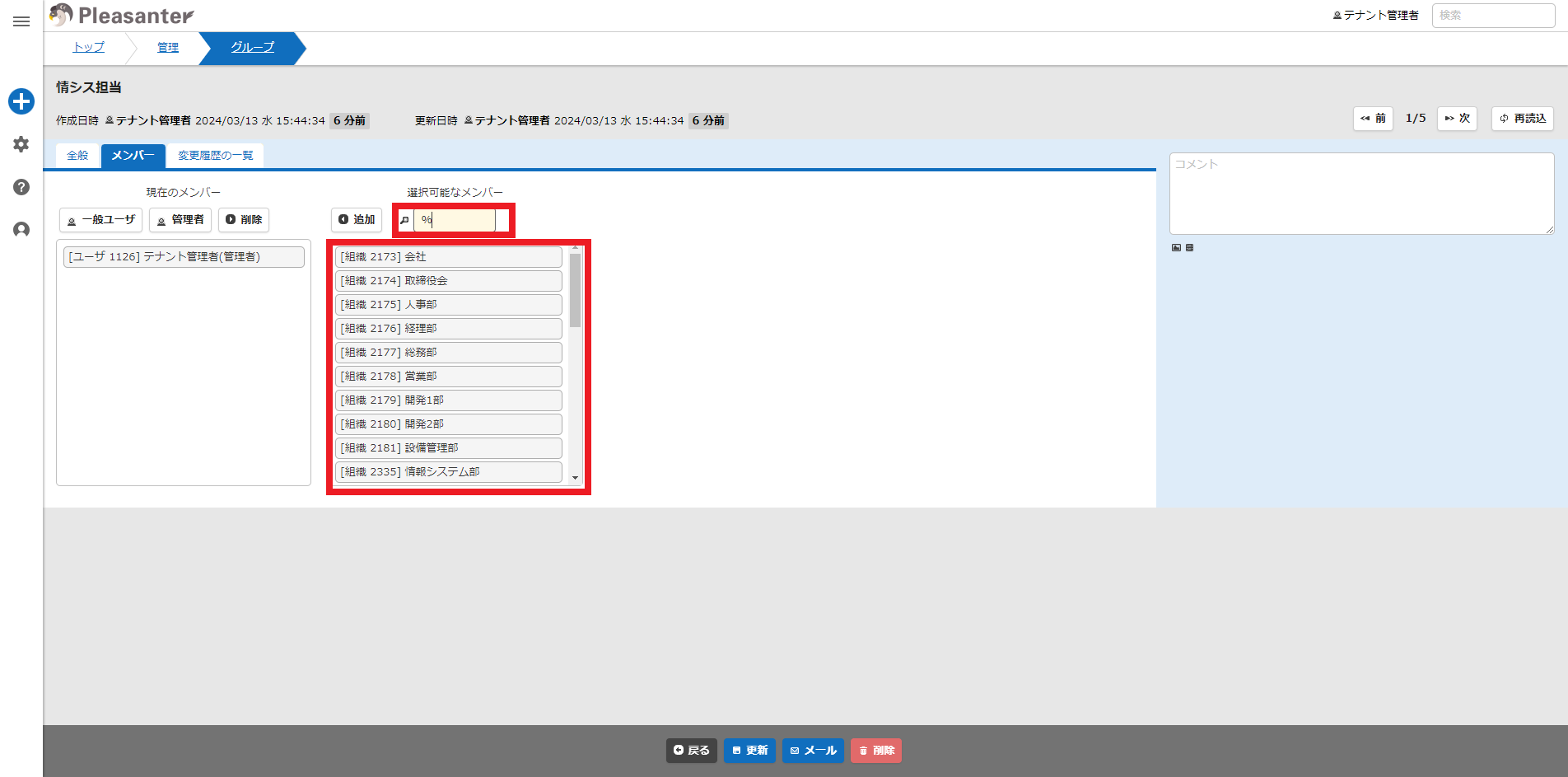Open the user account icon in sidebar
This screenshot has width=1568, height=777.
(x=21, y=230)
